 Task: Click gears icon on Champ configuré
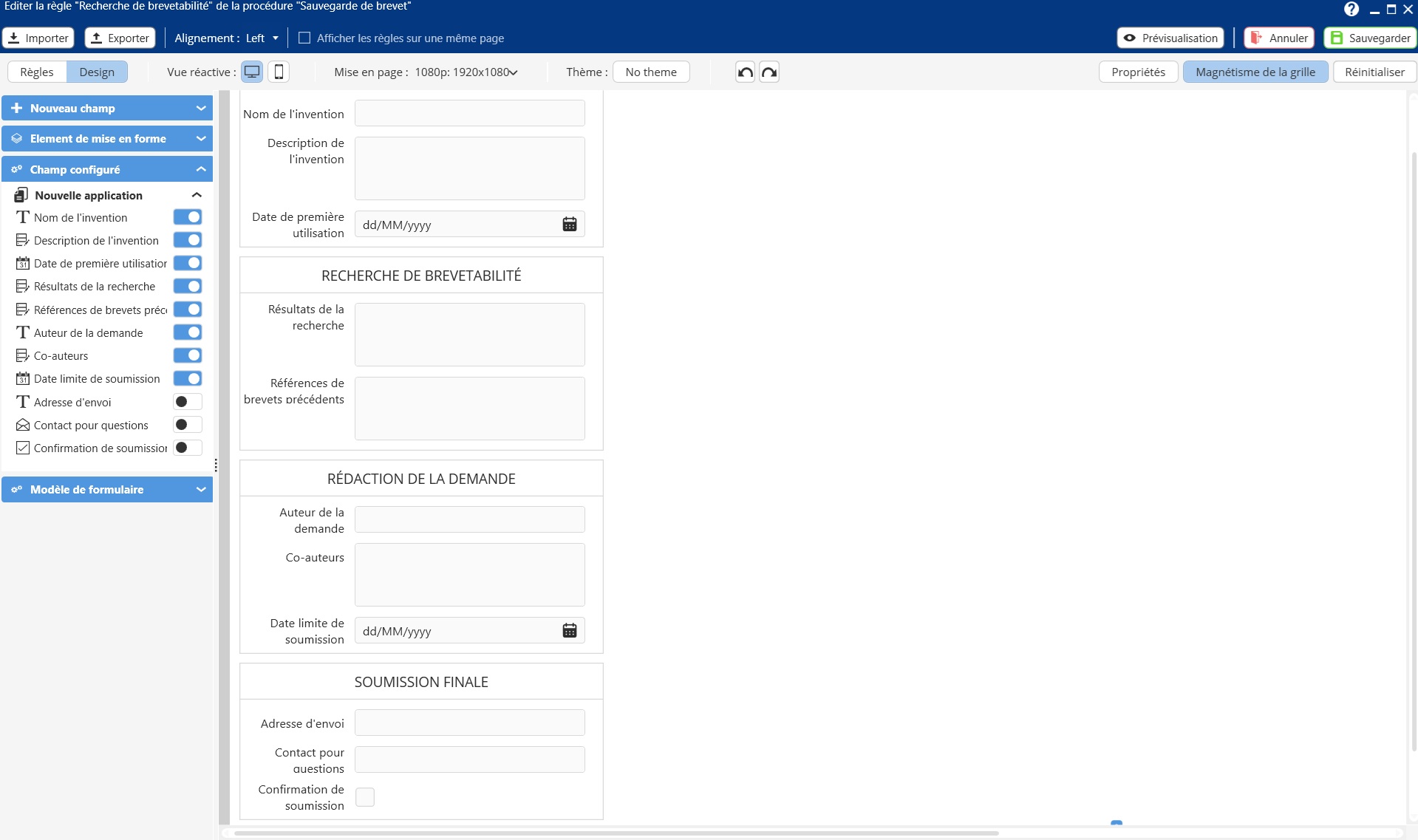tap(17, 169)
